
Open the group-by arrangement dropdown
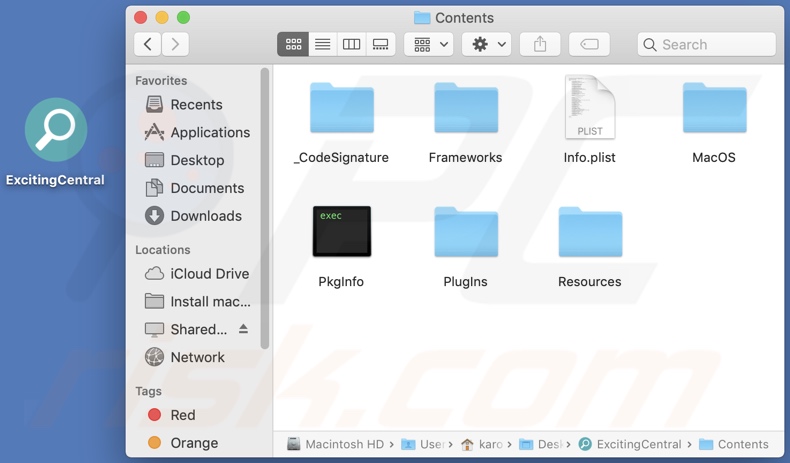[x=429, y=44]
